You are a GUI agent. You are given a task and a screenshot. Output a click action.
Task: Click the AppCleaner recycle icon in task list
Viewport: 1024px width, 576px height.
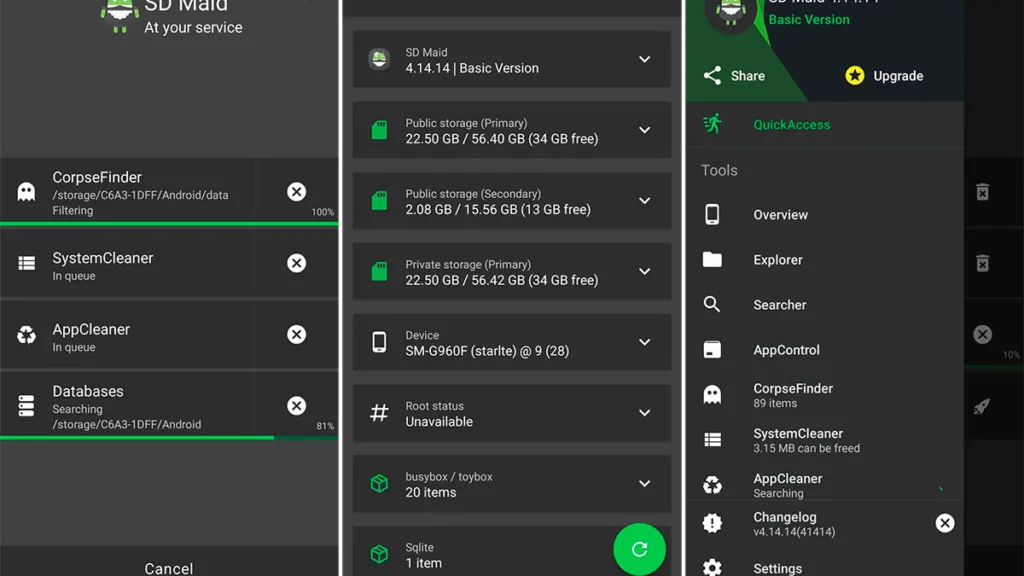pos(26,334)
